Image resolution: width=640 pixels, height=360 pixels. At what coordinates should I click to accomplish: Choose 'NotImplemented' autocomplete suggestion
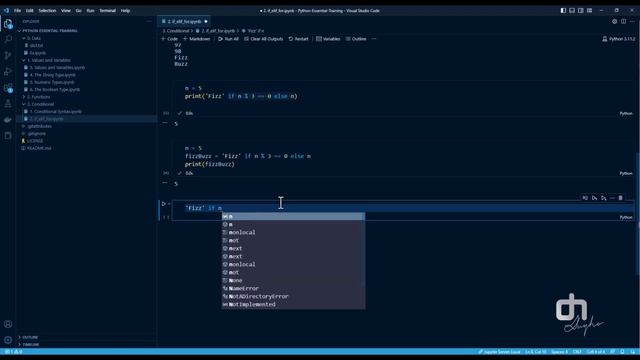click(x=293, y=304)
